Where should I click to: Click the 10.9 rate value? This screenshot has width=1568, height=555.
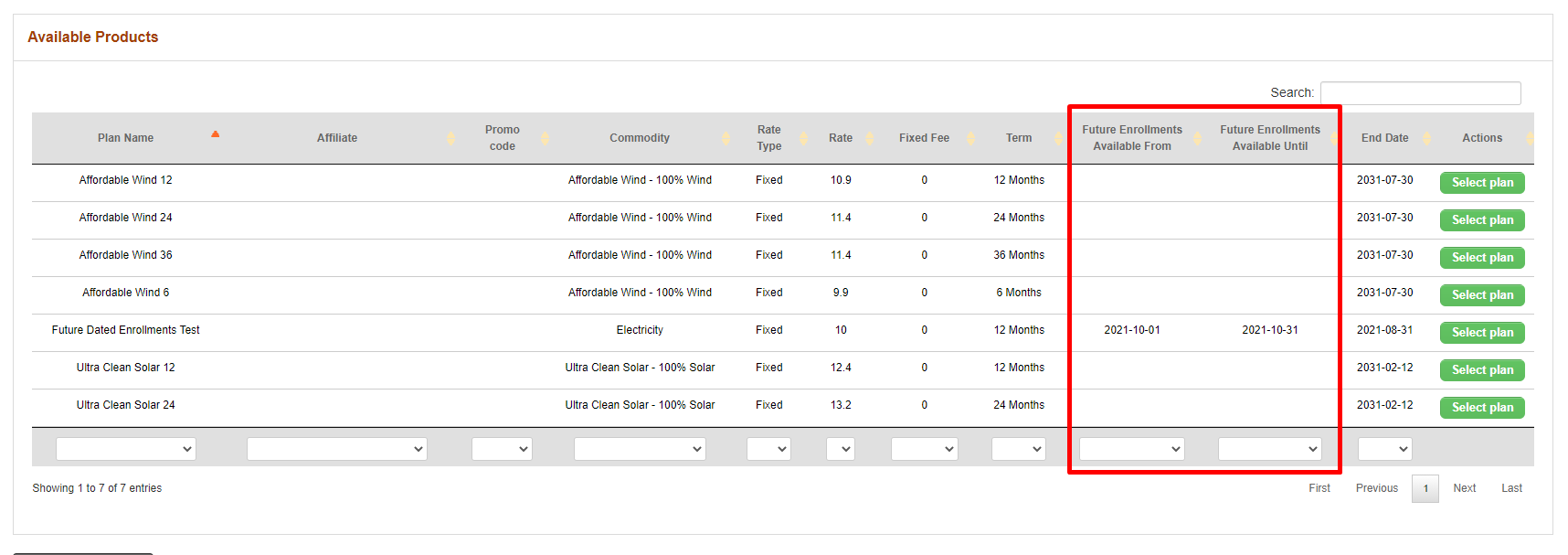click(x=841, y=180)
